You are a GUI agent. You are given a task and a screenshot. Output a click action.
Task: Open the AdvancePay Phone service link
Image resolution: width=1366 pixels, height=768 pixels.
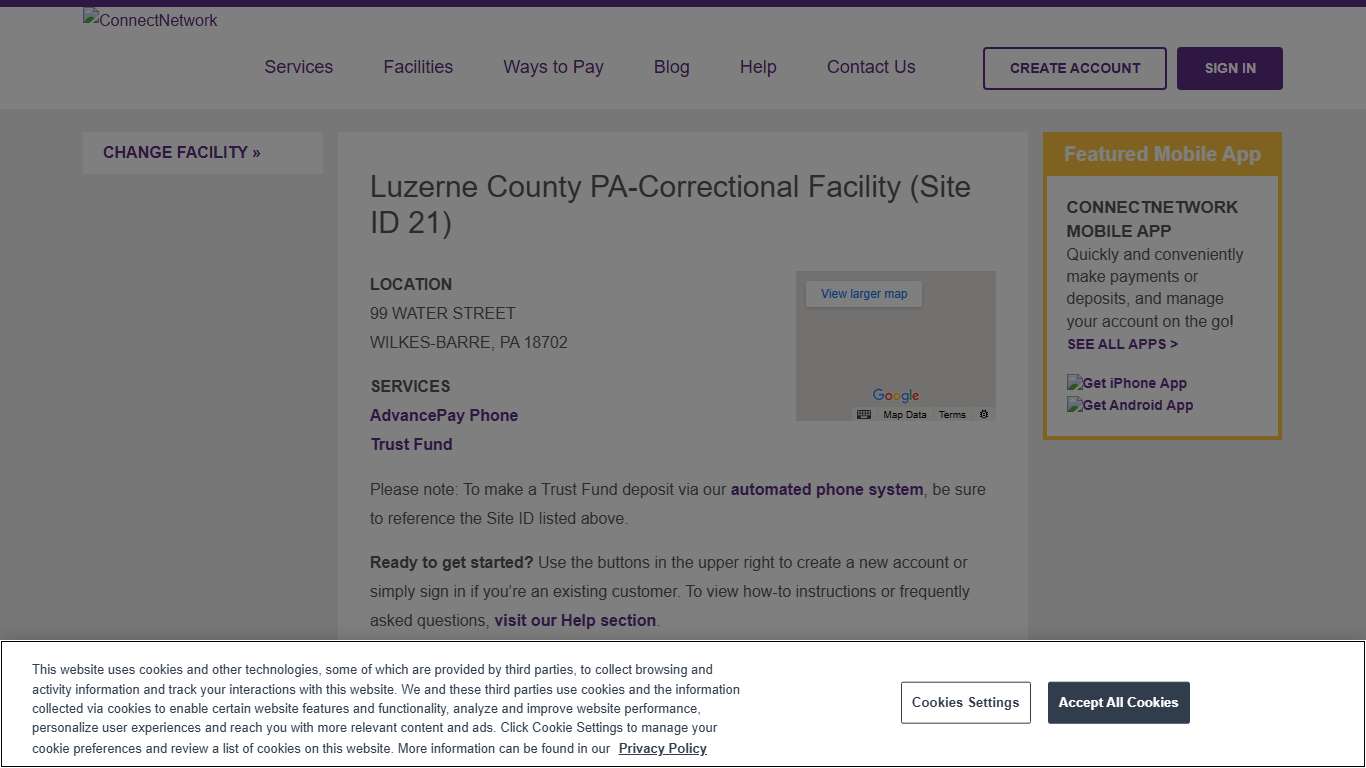(444, 415)
